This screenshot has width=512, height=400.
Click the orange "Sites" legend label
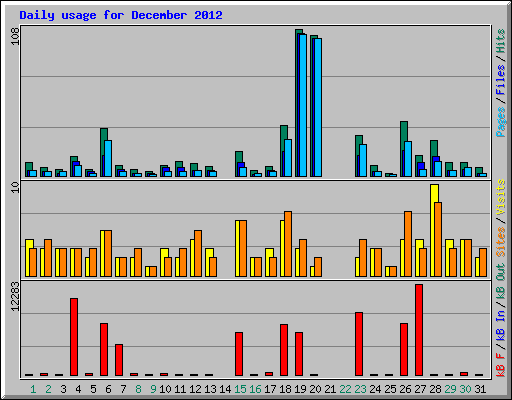tap(500, 242)
